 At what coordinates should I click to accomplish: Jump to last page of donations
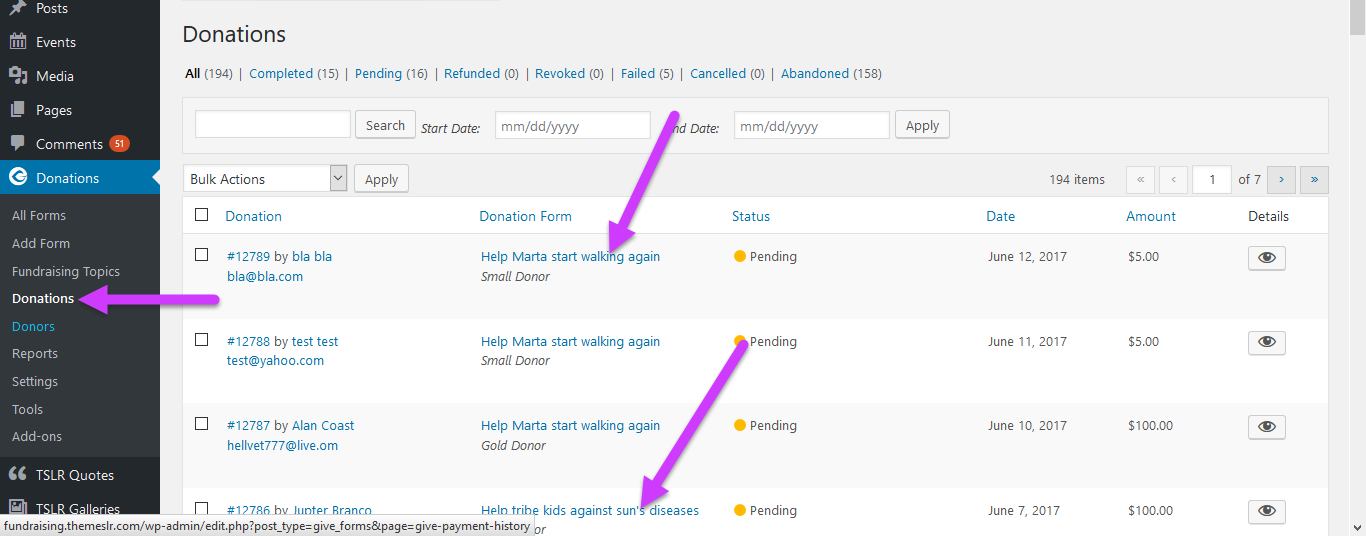1313,180
